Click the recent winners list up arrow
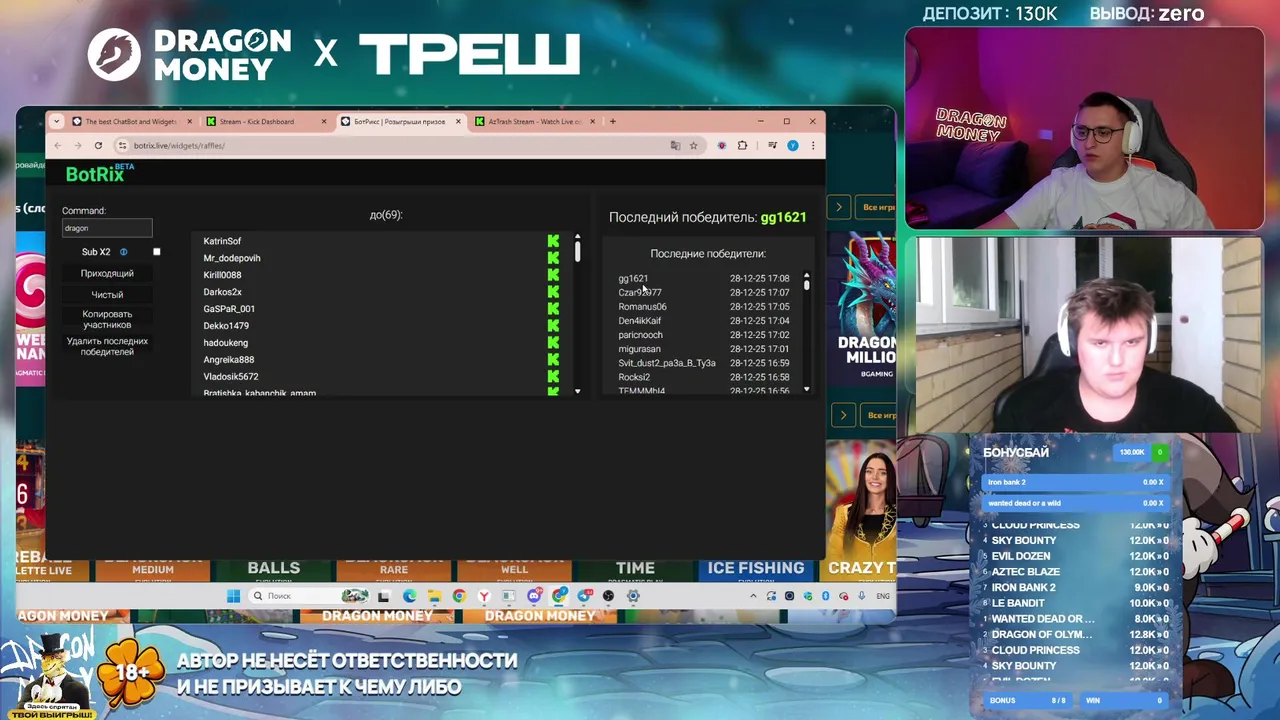Viewport: 1280px width, 720px height. 806,275
